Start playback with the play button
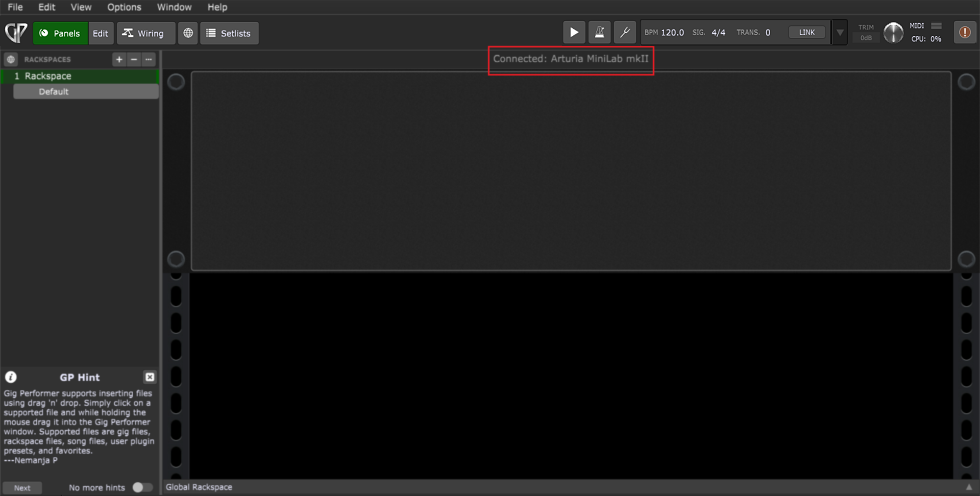 coord(574,32)
